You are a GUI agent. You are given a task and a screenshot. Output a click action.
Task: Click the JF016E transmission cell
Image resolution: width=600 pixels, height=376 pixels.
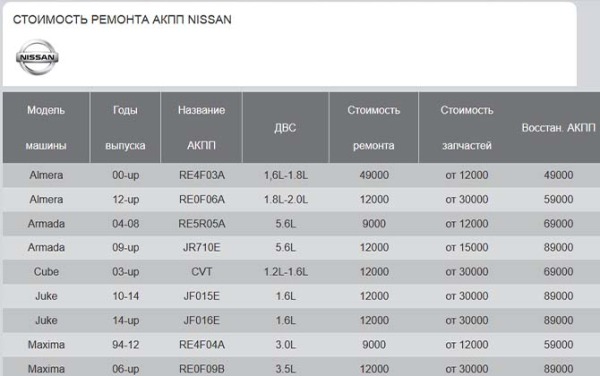[202, 320]
